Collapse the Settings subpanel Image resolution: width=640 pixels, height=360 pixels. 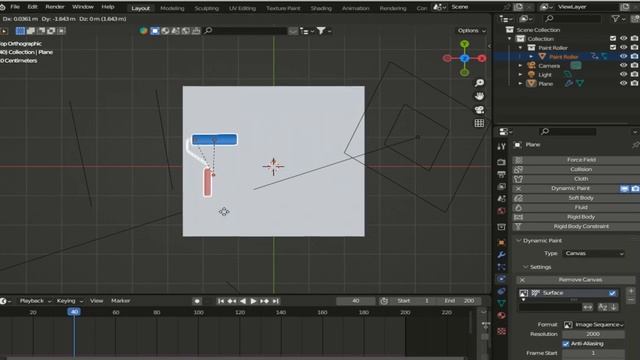(x=526, y=267)
